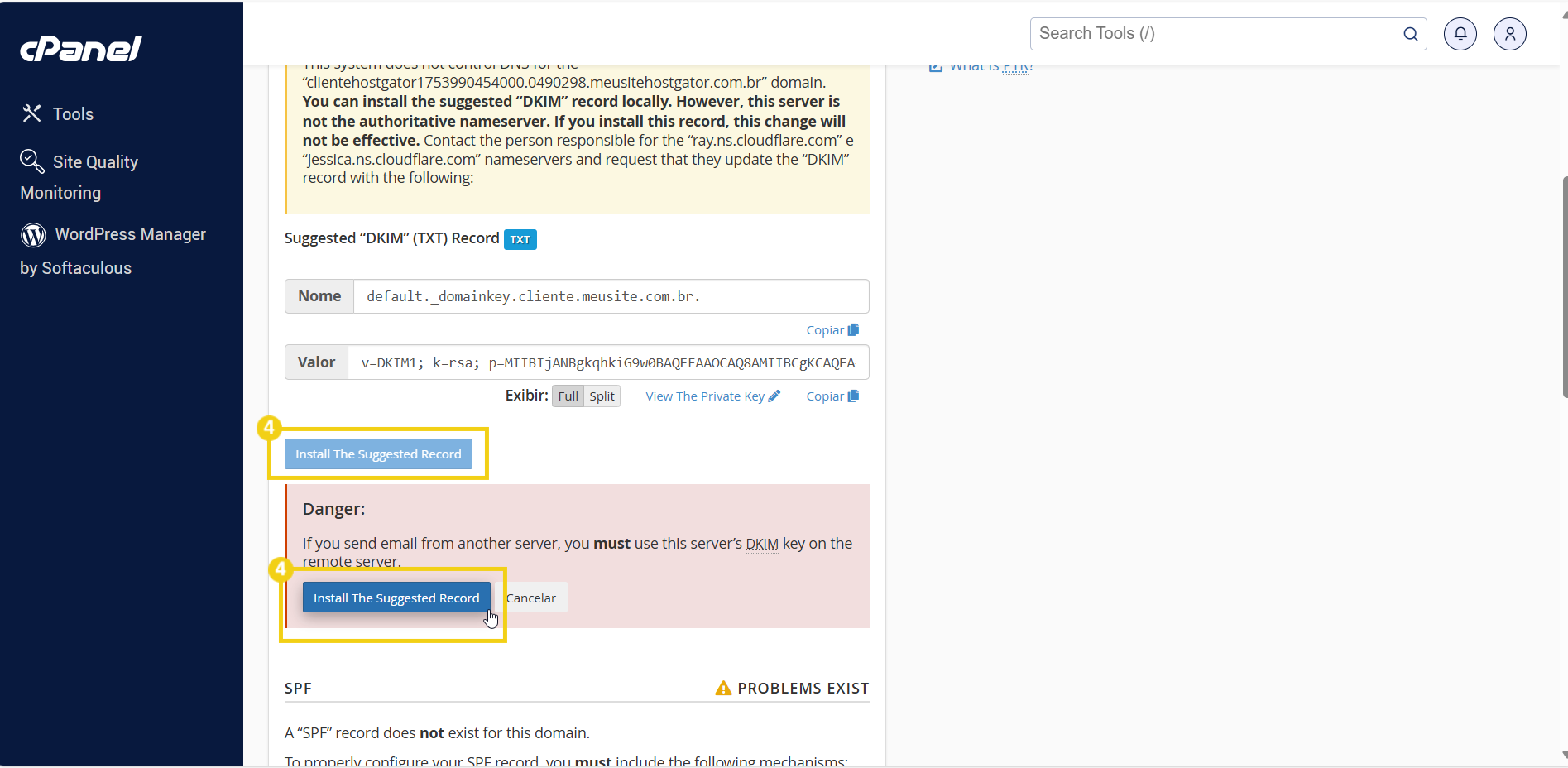
Task: Open the notifications bell
Action: [1460, 34]
